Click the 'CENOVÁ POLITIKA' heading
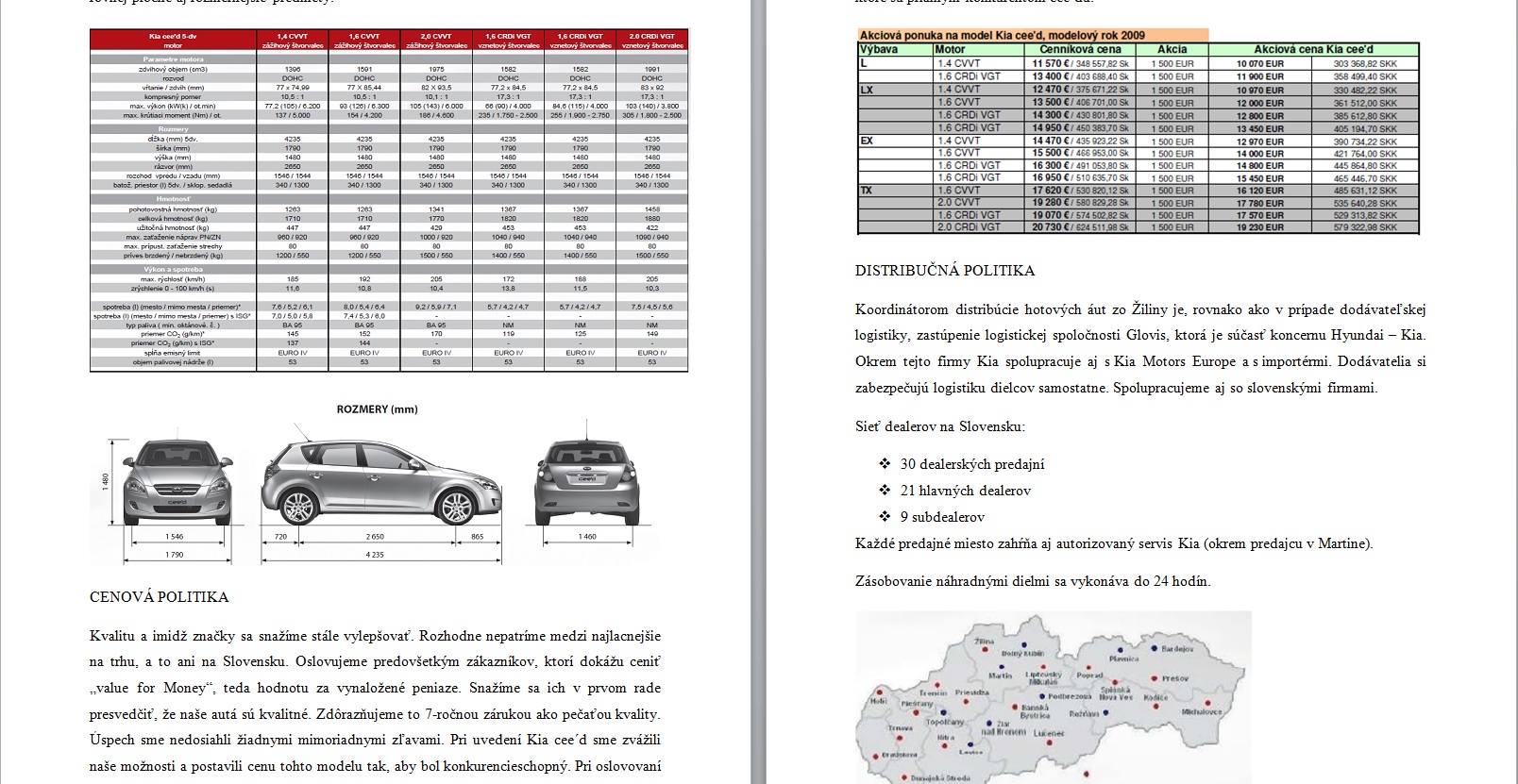This screenshot has width=1518, height=784. coord(159,597)
